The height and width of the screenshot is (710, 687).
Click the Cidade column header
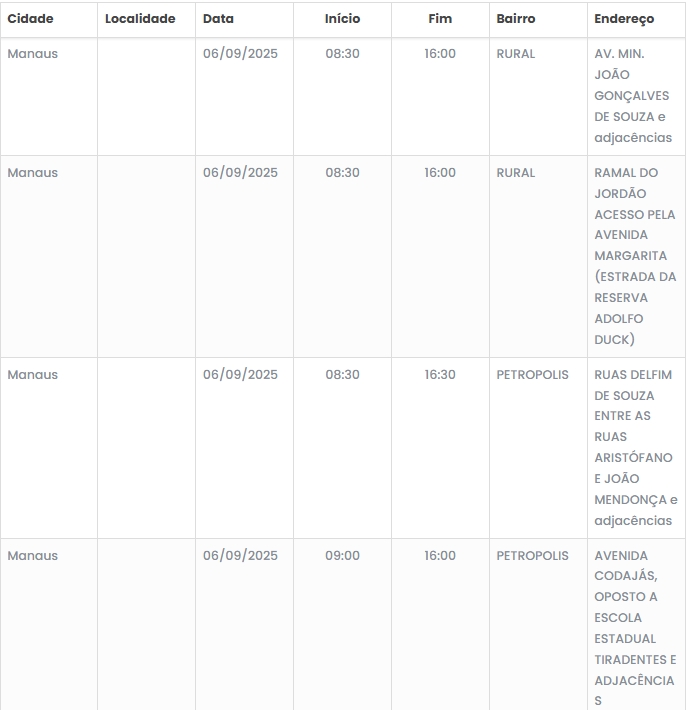pos(31,19)
